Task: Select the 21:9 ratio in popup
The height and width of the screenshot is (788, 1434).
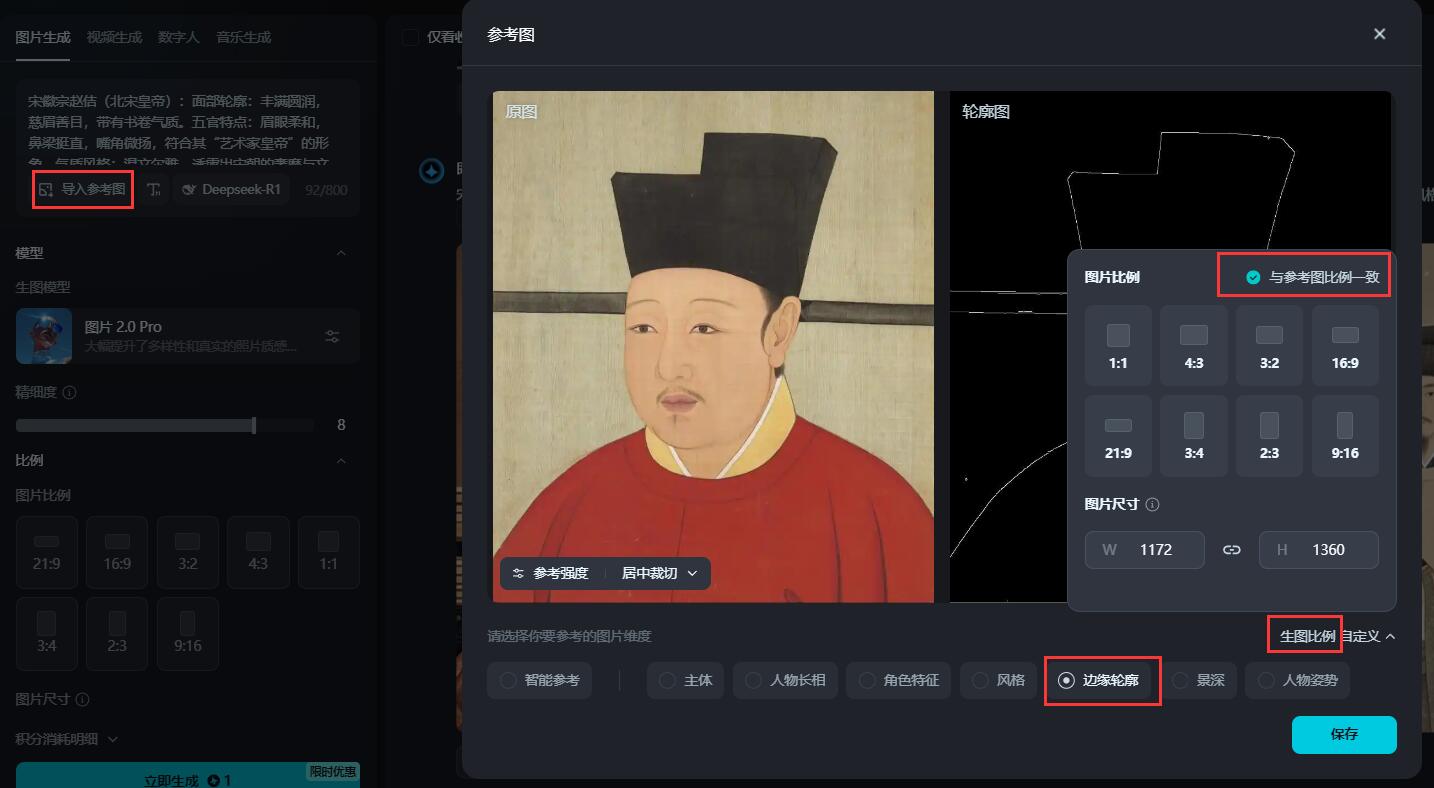Action: (x=1118, y=436)
